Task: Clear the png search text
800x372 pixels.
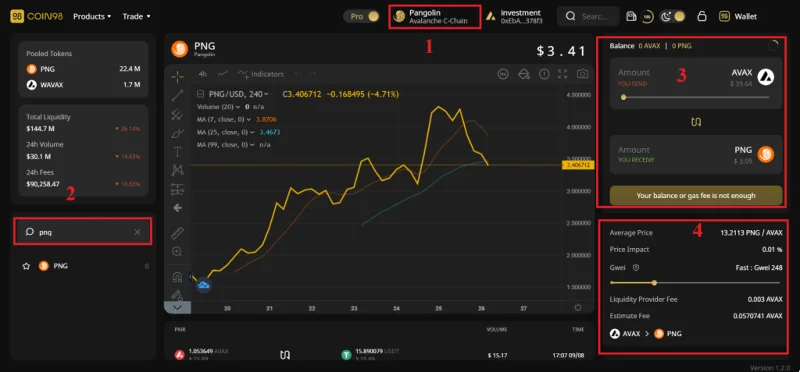Action: coord(137,232)
